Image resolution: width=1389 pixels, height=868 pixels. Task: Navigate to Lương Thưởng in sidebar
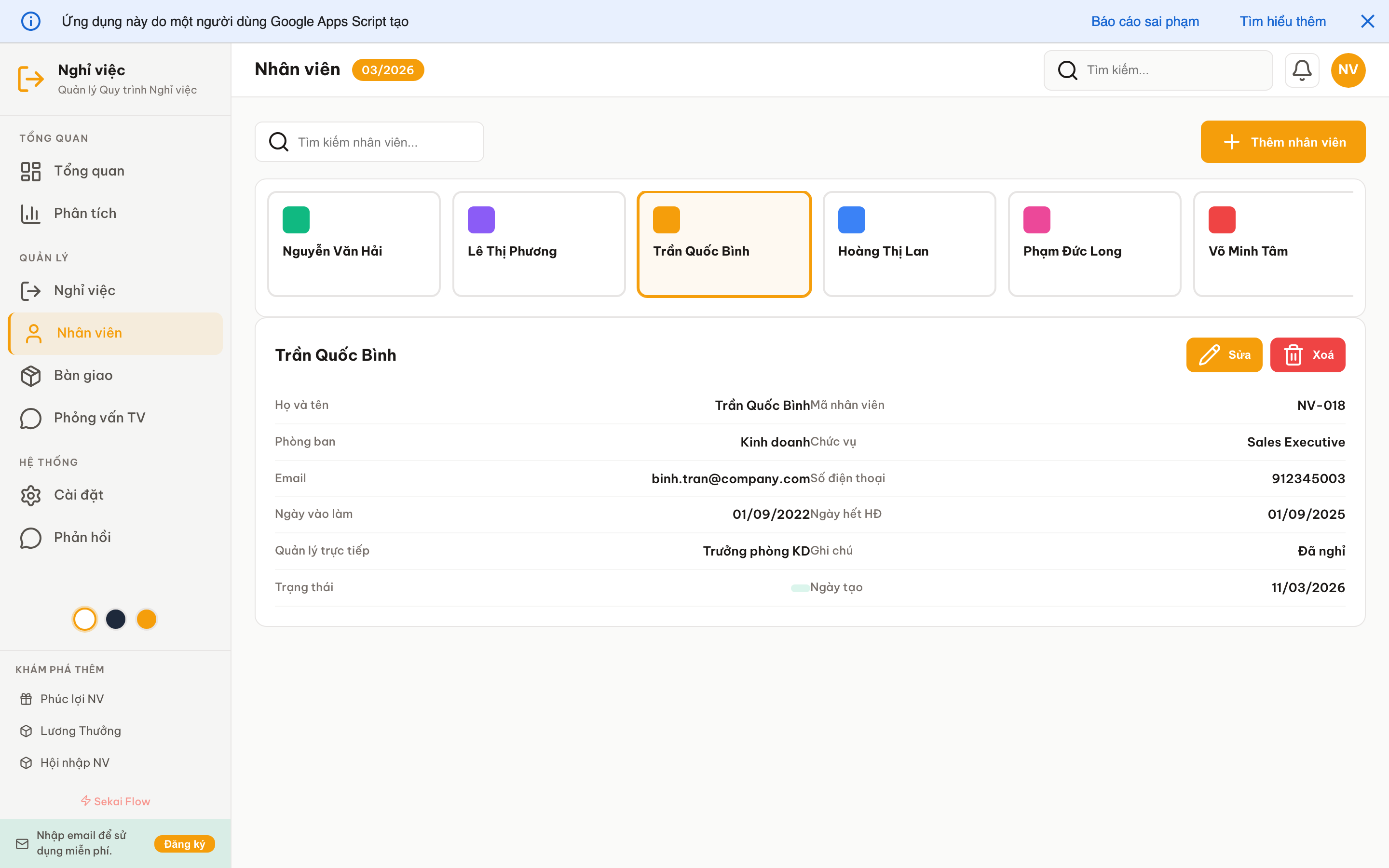(81, 730)
